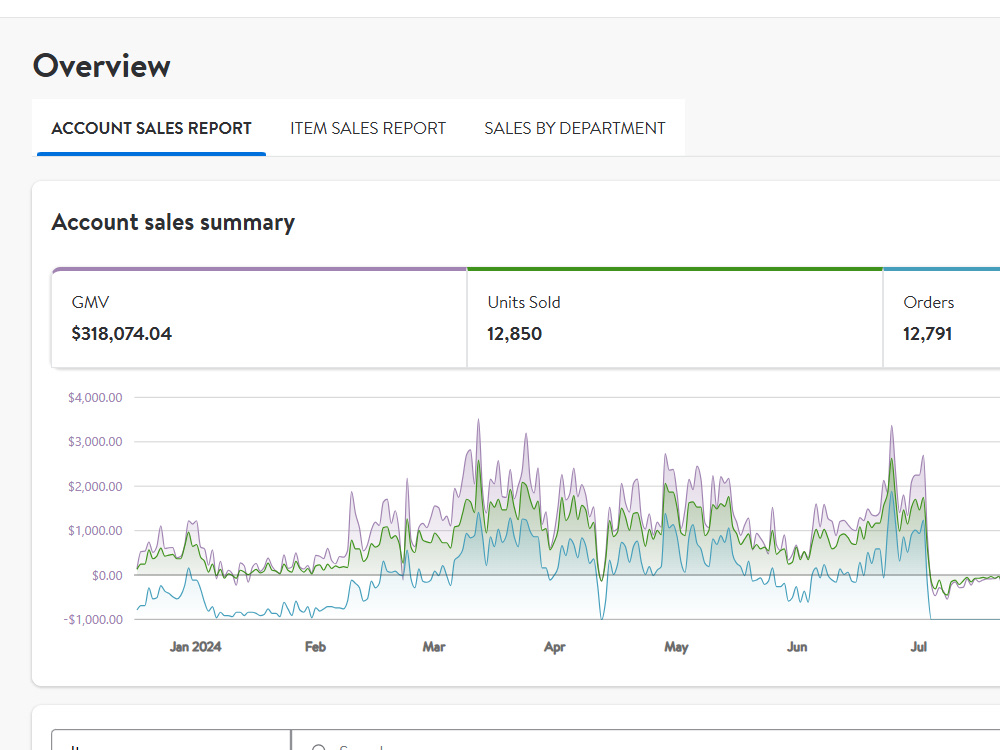The width and height of the screenshot is (1000, 750).
Task: Click the search field below the chart
Action: point(645,740)
